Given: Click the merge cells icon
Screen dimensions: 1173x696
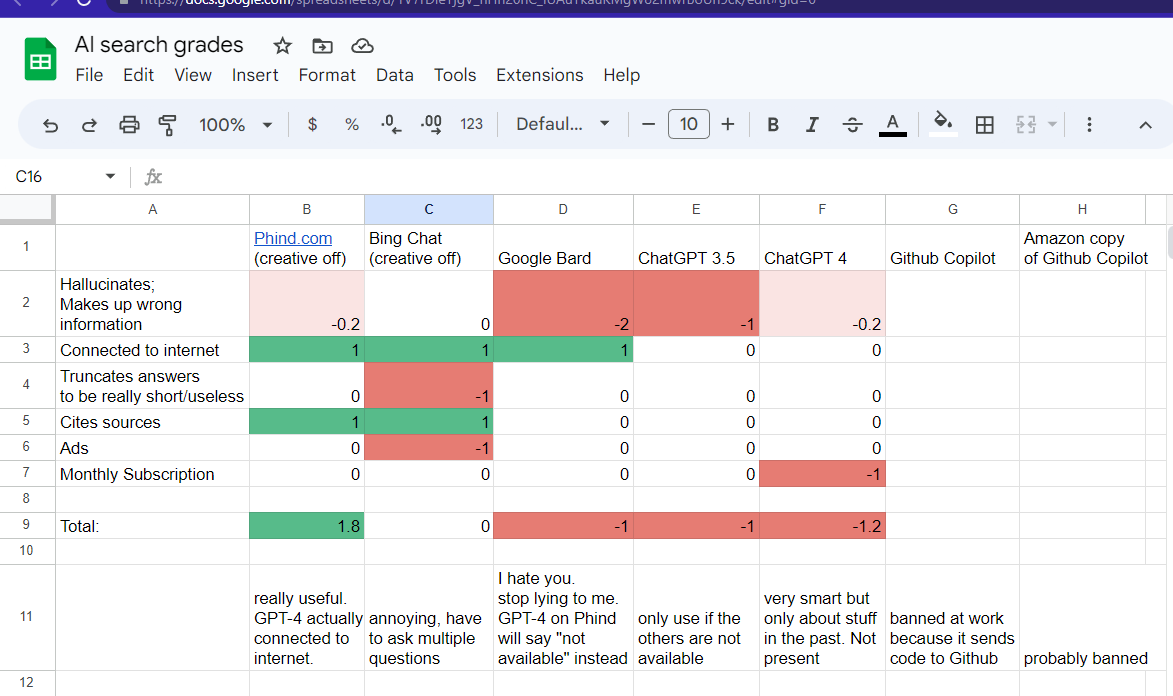Looking at the screenshot, I should click(x=1026, y=124).
